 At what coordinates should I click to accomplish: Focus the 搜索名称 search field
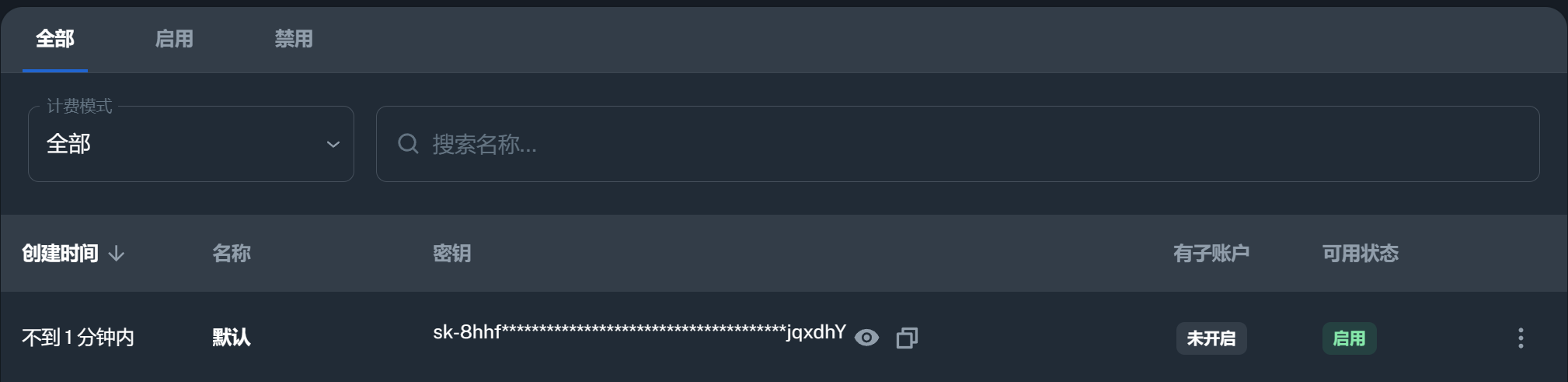click(957, 144)
